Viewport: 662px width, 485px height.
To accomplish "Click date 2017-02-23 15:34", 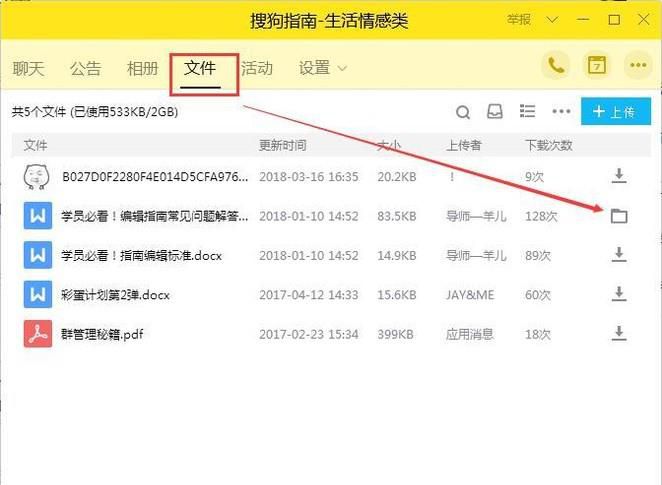I will click(309, 334).
